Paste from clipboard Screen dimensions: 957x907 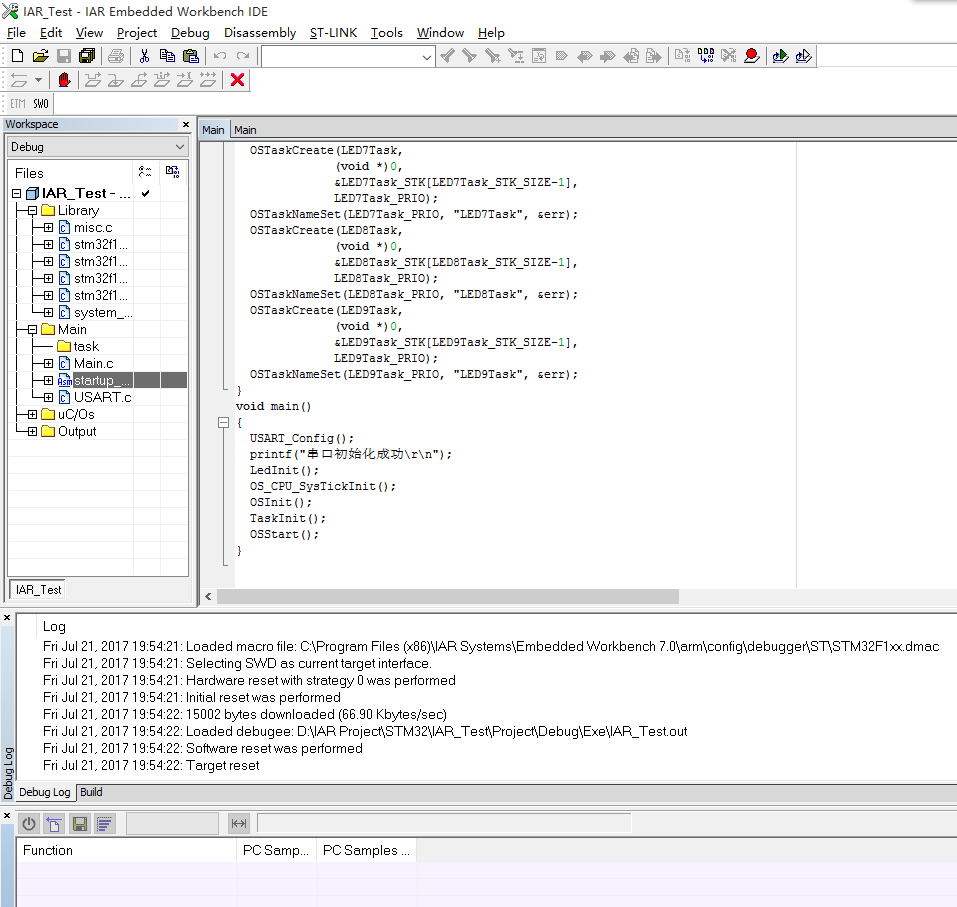click(x=190, y=56)
